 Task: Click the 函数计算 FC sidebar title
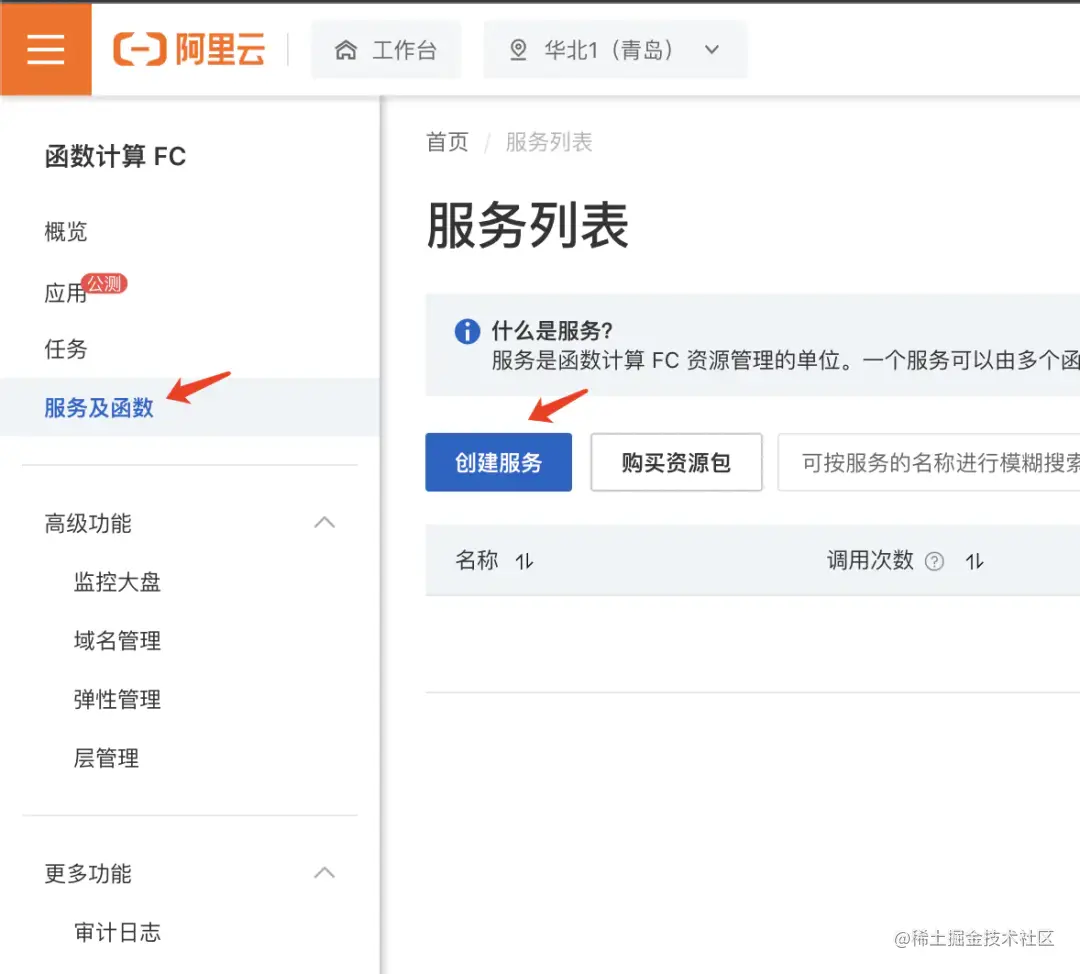[115, 156]
